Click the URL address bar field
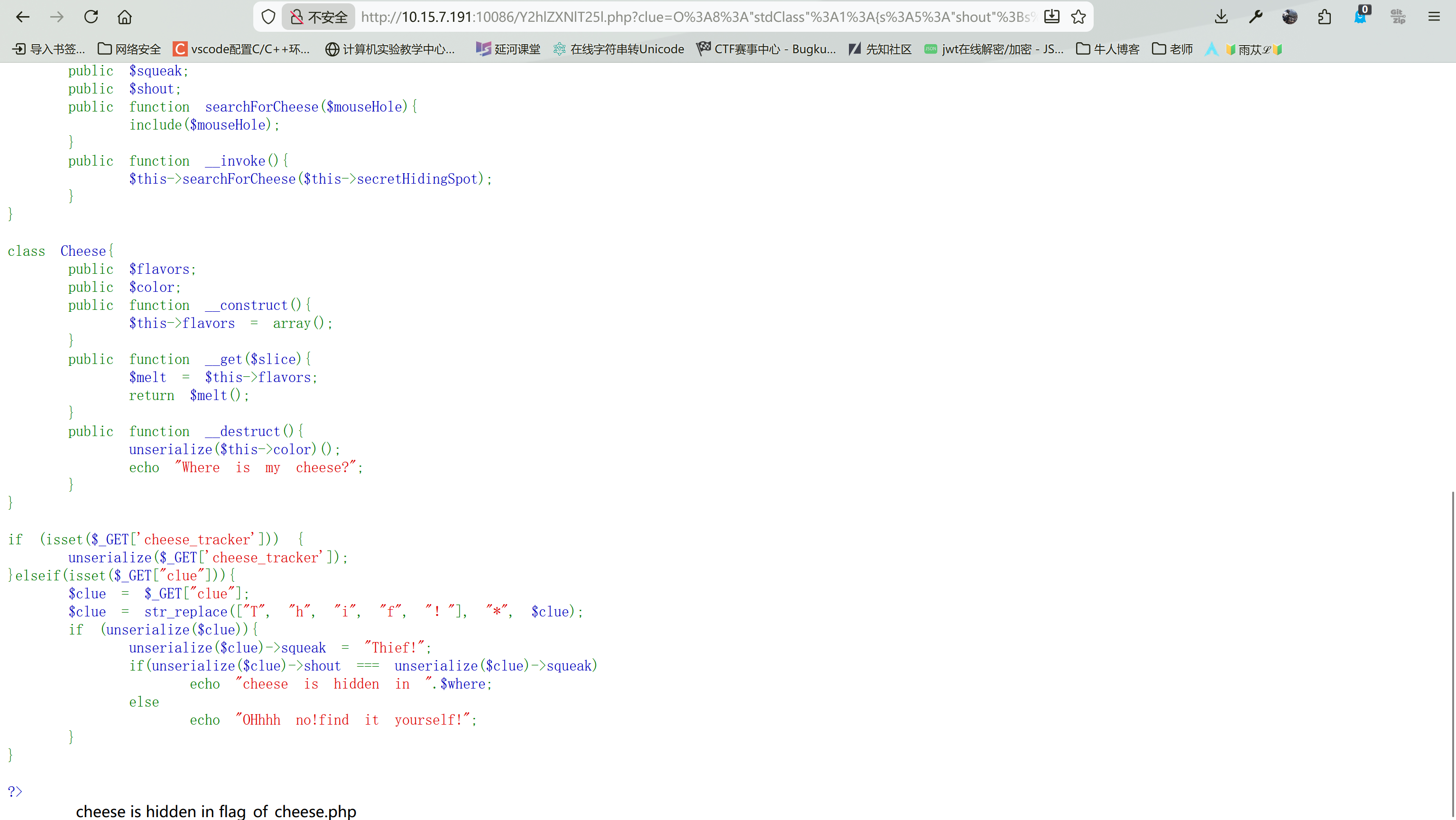This screenshot has width=1456, height=820. [x=695, y=17]
